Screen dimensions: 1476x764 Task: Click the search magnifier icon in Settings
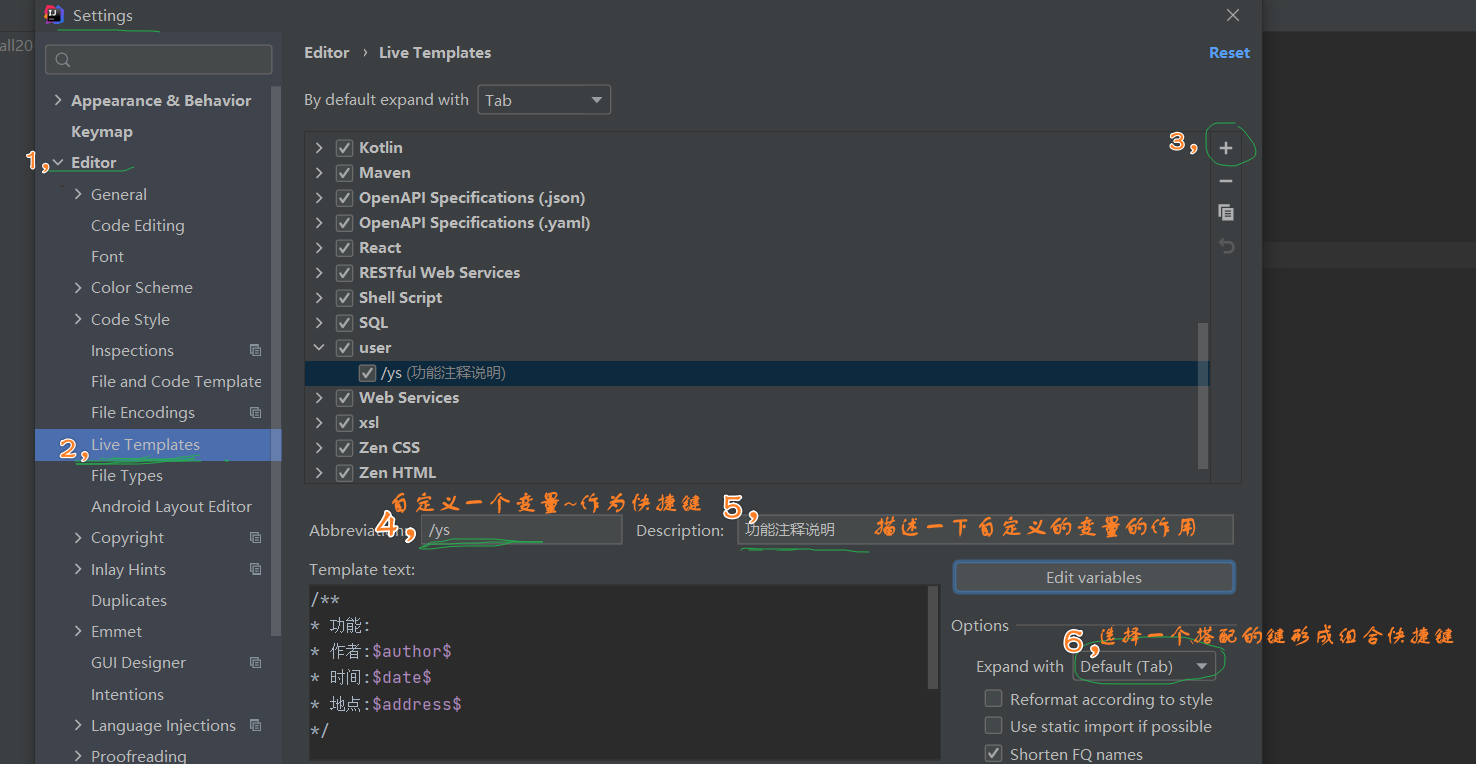62,60
